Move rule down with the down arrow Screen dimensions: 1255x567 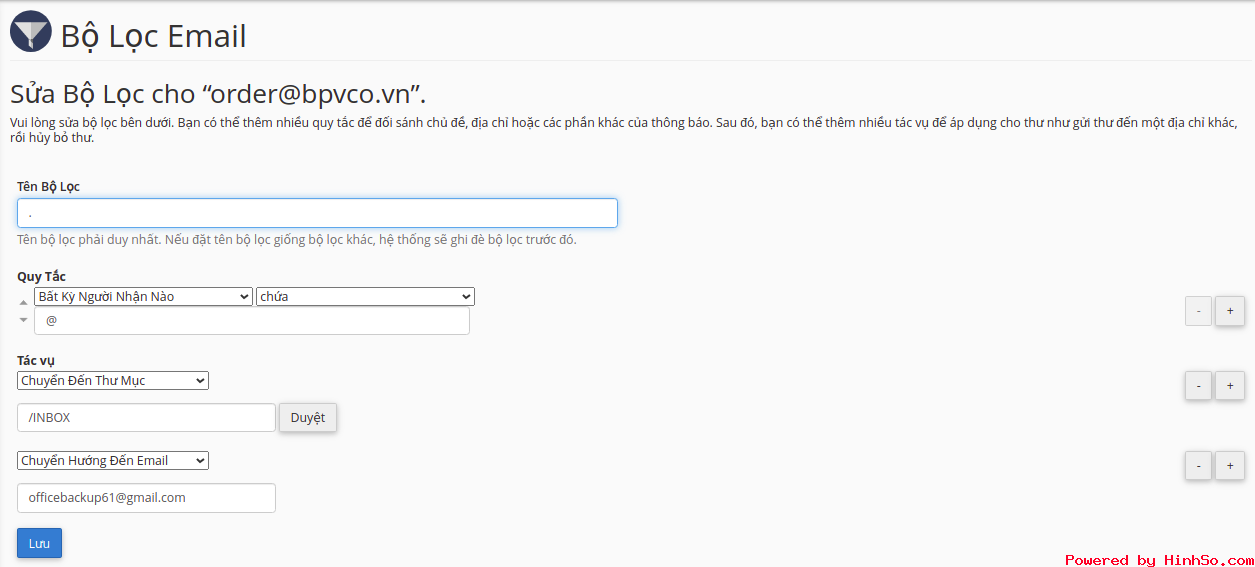pyautogui.click(x=24, y=319)
